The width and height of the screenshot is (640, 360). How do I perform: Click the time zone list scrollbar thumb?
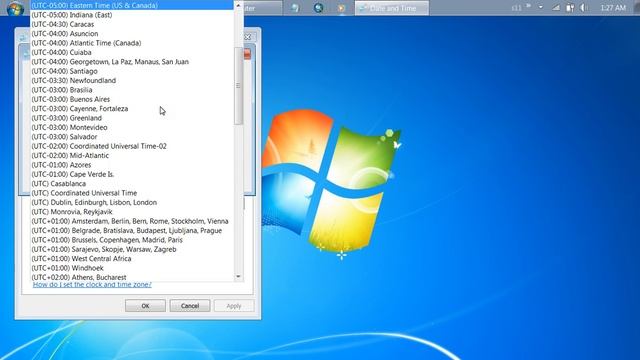point(238,86)
